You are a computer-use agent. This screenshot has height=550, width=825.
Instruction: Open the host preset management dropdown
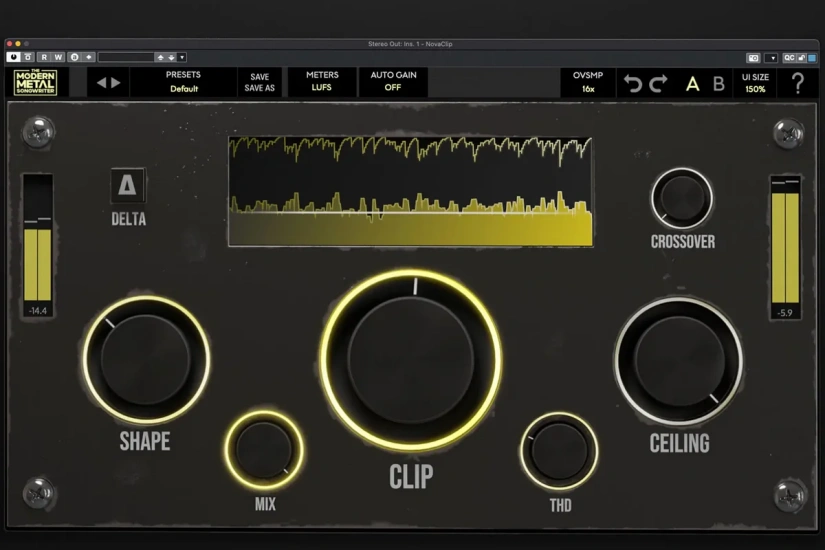pos(182,57)
